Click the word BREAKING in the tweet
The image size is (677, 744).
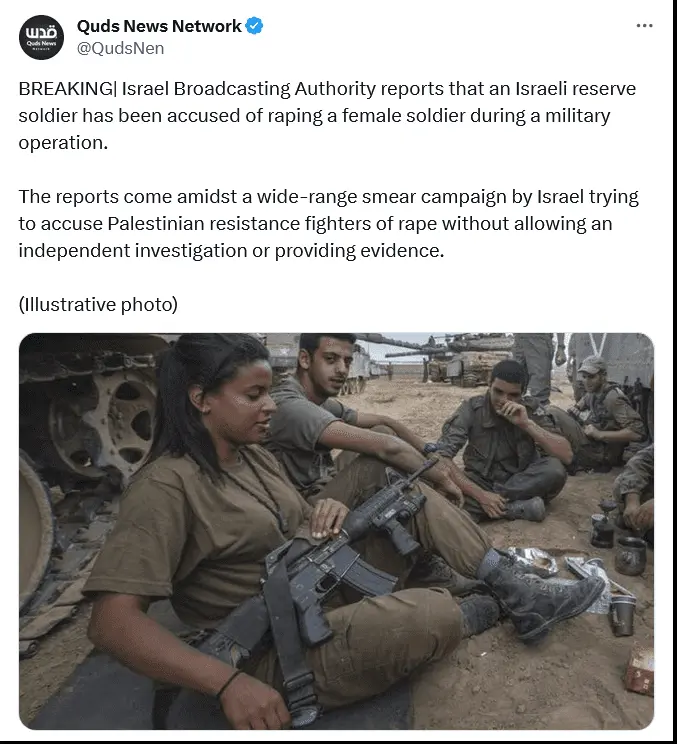point(65,89)
